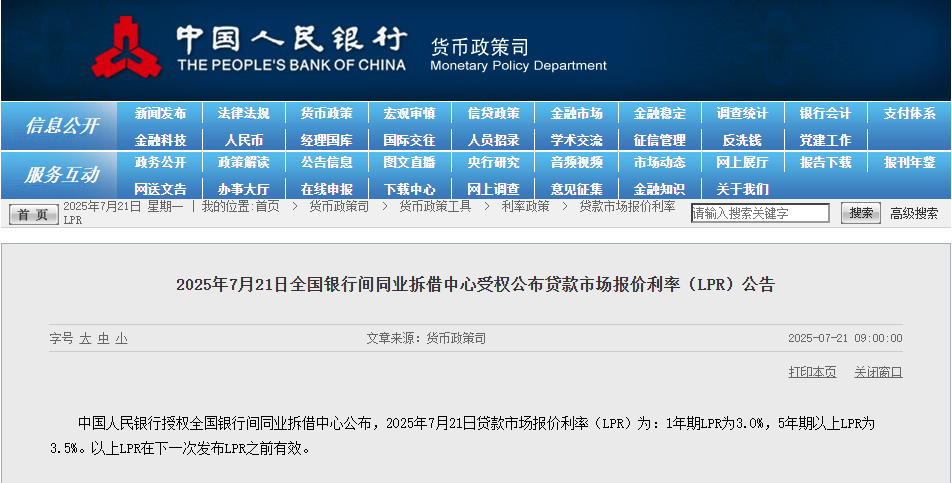Go to 支付体系 section
The width and height of the screenshot is (952, 483).
[x=910, y=113]
